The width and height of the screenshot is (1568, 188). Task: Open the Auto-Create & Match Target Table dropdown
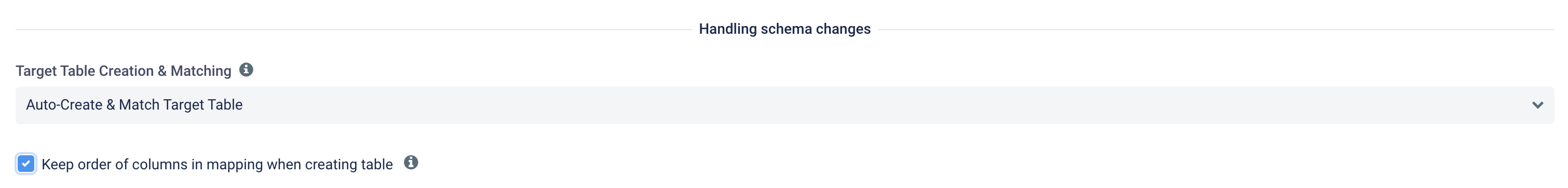click(785, 105)
